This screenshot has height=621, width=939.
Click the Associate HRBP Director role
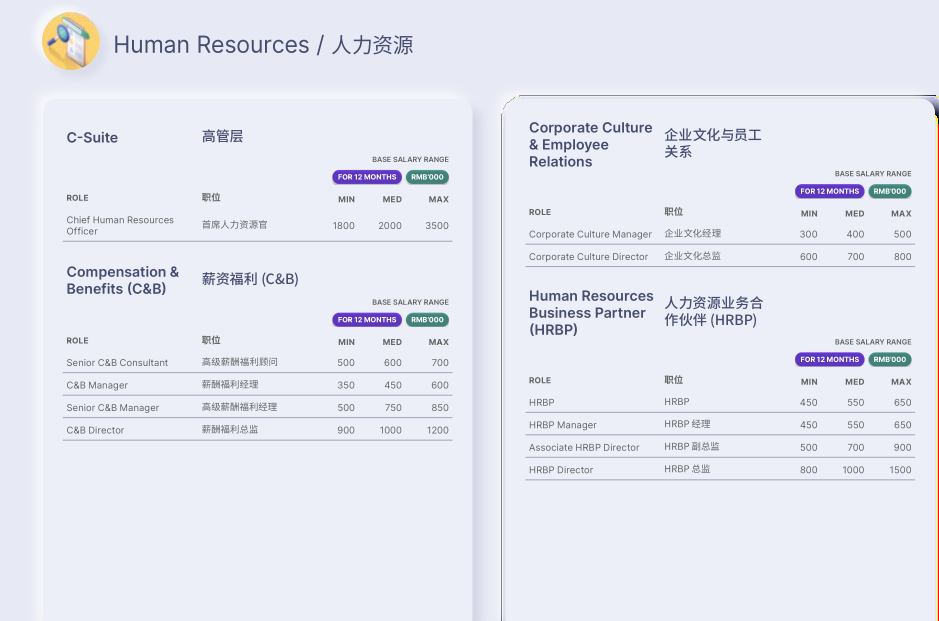click(x=584, y=448)
